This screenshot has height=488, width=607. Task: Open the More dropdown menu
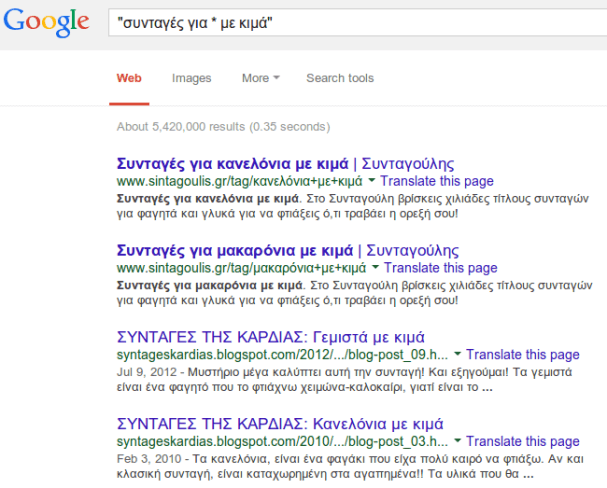pos(261,78)
